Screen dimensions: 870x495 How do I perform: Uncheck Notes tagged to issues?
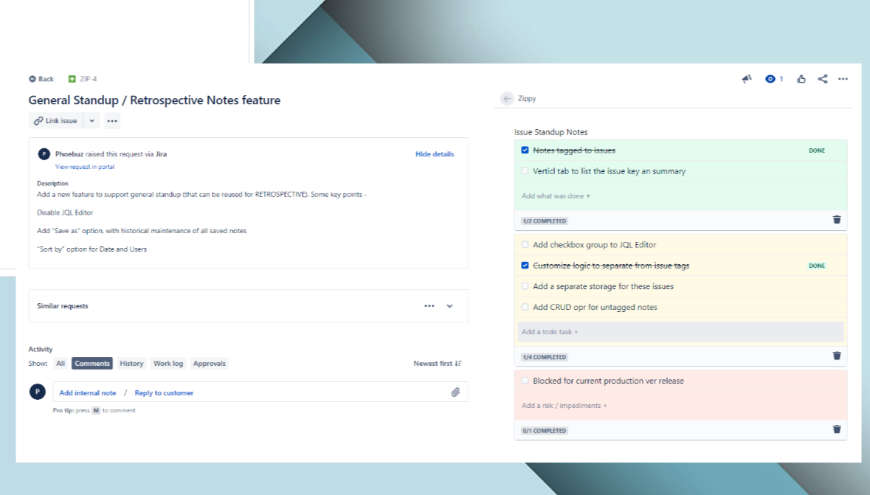pyautogui.click(x=525, y=150)
